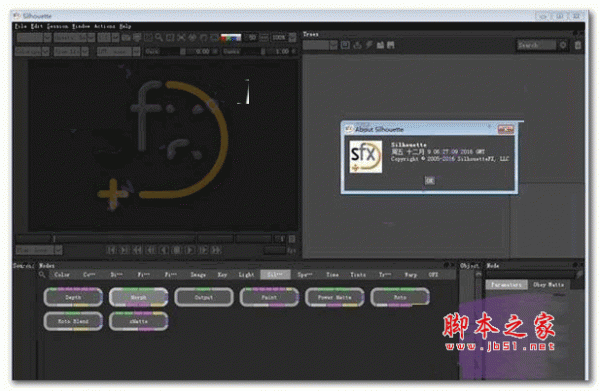This screenshot has height=391, width=600.
Task: Expand the first viewer dropdown arrow at top-left
Action: (x=47, y=37)
